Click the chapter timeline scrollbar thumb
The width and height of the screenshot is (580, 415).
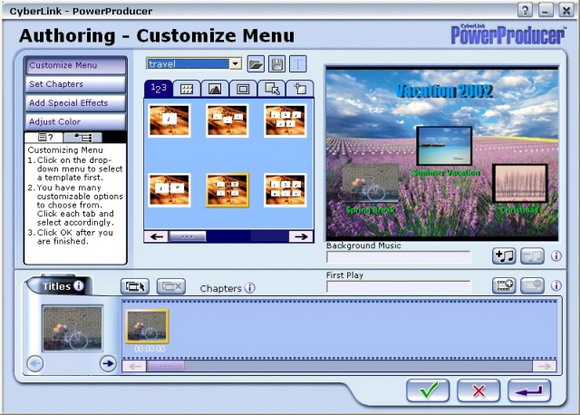166,366
